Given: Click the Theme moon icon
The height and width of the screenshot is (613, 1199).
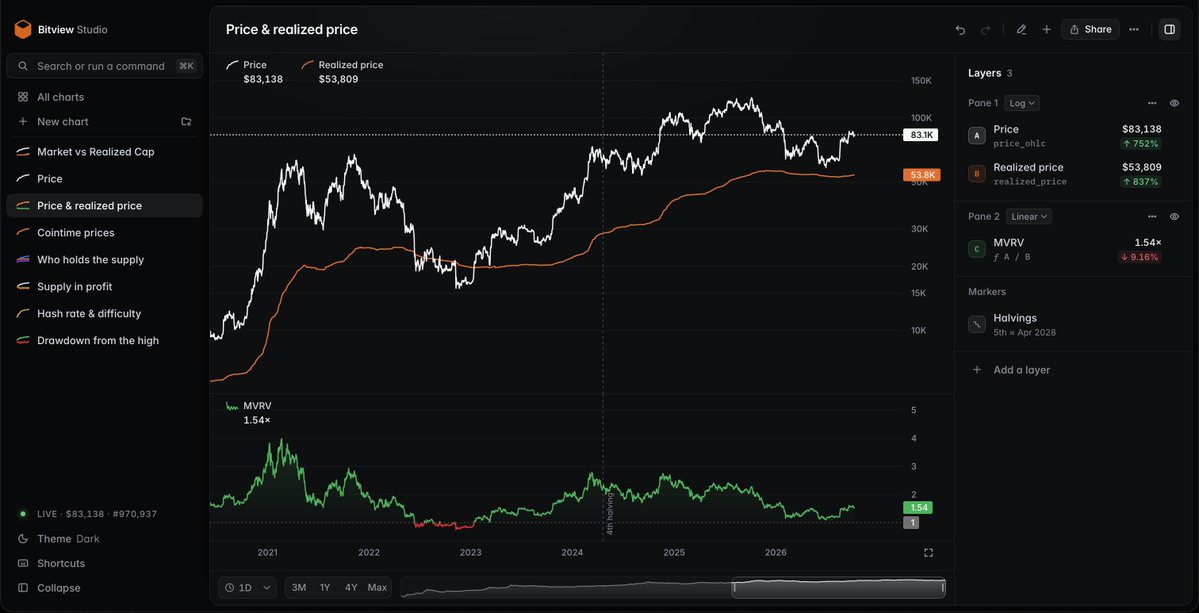Looking at the screenshot, I should tap(23, 539).
